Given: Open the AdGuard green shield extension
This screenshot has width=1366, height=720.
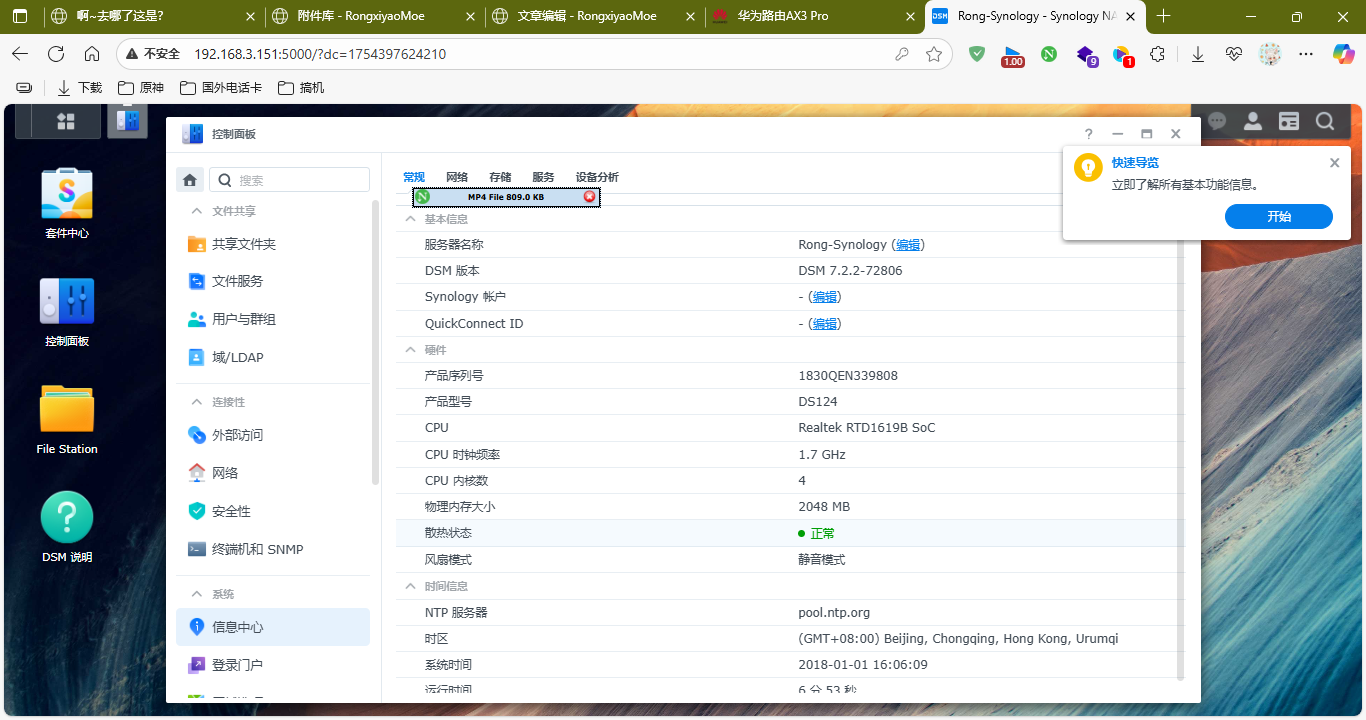Looking at the screenshot, I should [x=977, y=54].
